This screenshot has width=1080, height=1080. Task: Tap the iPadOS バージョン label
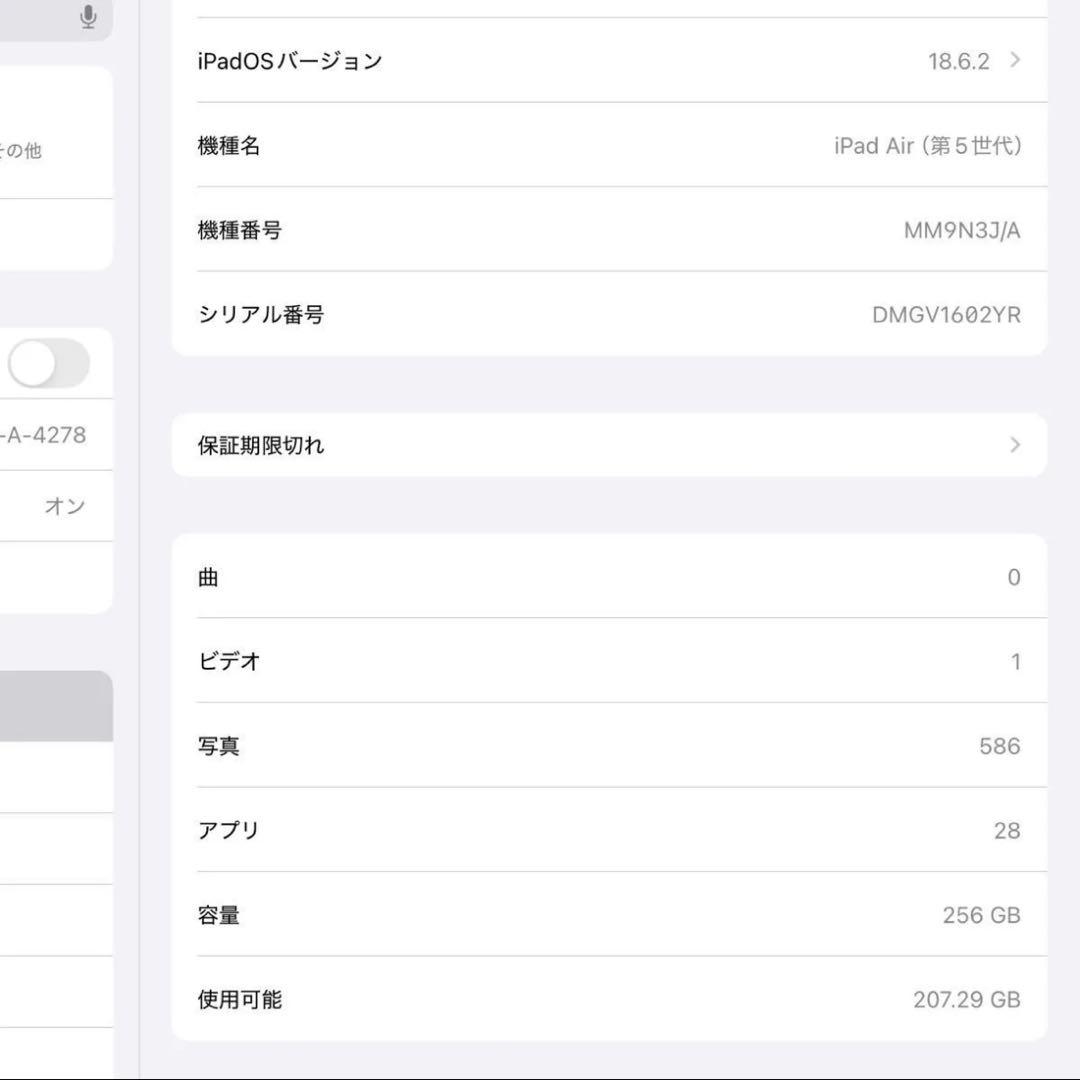click(x=289, y=60)
